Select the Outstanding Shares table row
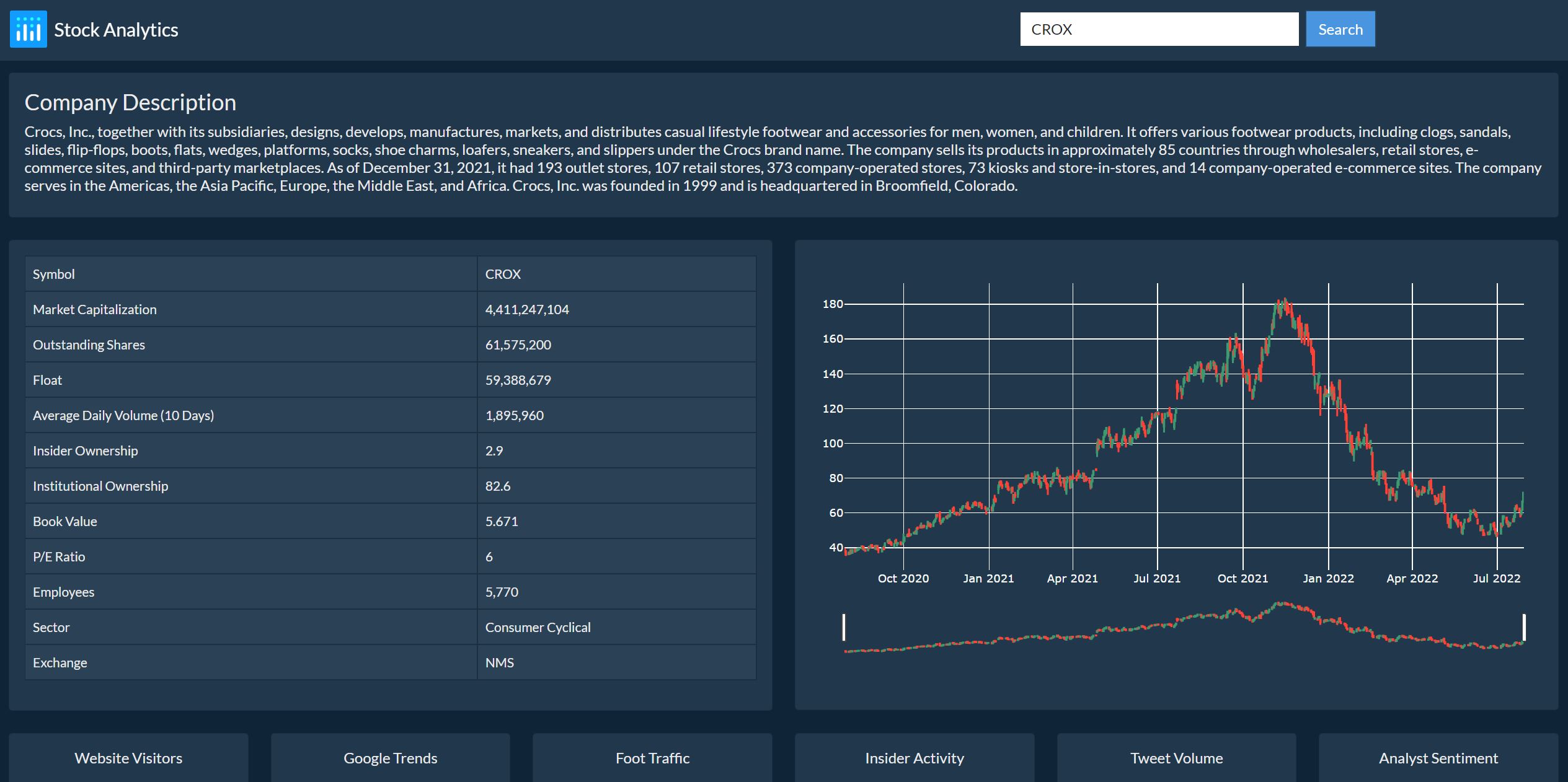The width and height of the screenshot is (1568, 782). click(x=389, y=344)
